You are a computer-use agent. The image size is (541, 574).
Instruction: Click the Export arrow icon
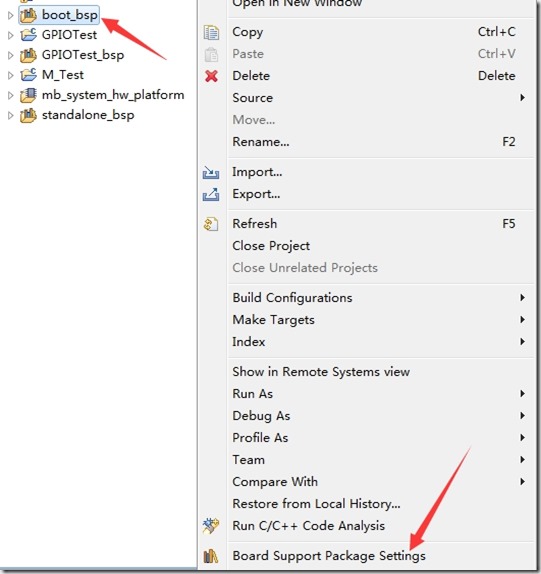coord(211,194)
